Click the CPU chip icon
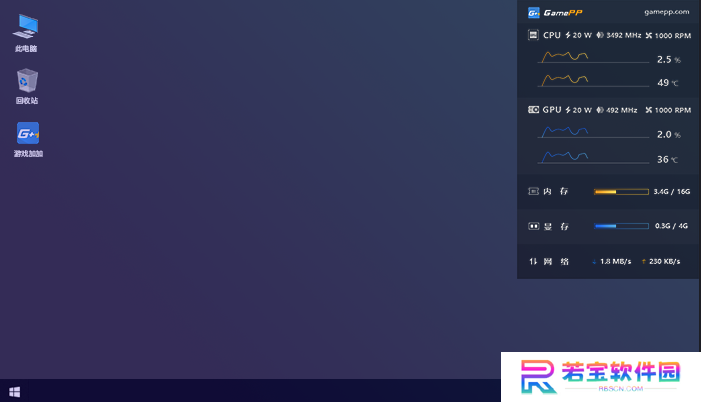Screen dimensions: 701x402 [533, 35]
